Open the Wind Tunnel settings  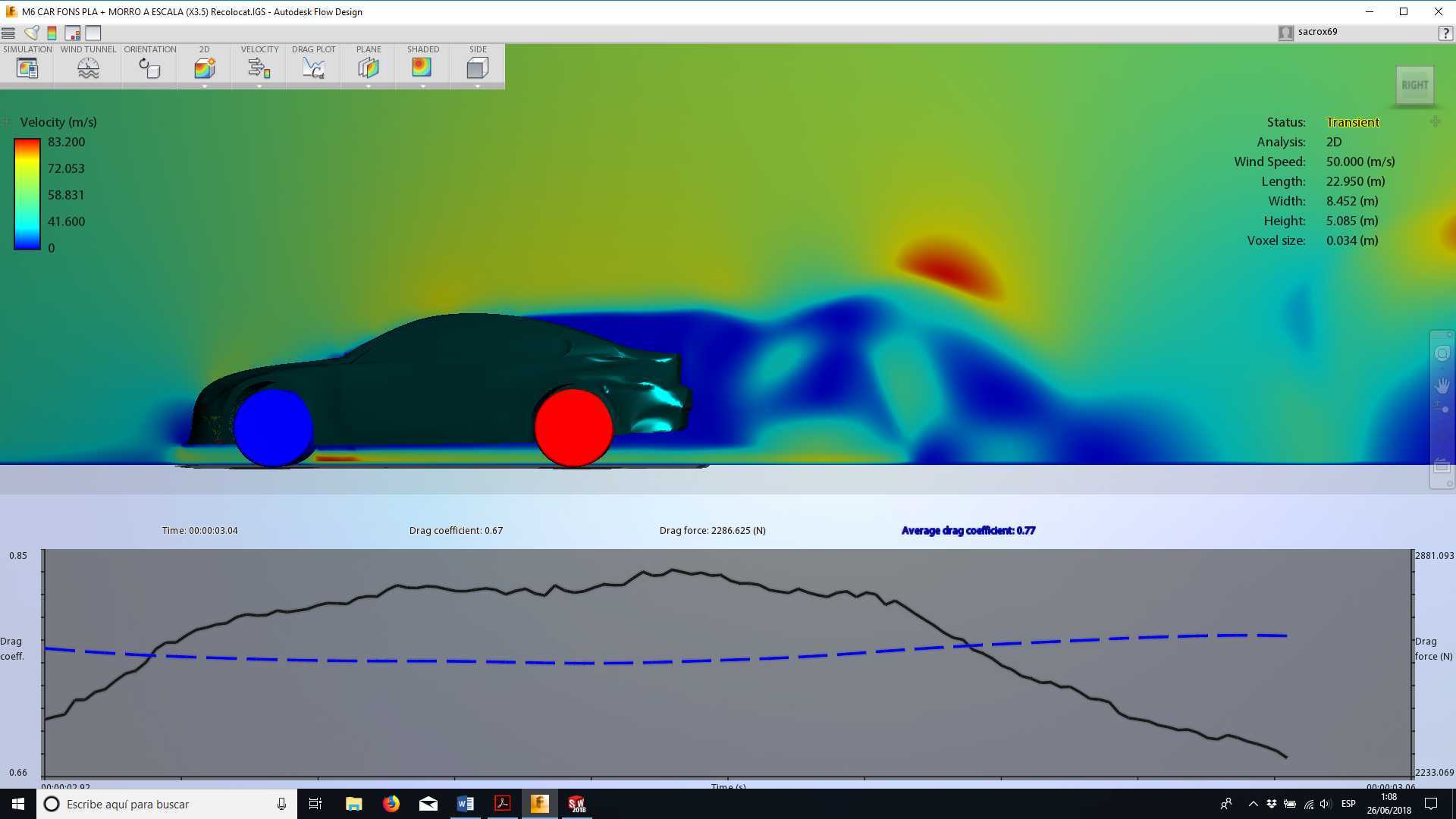click(88, 67)
